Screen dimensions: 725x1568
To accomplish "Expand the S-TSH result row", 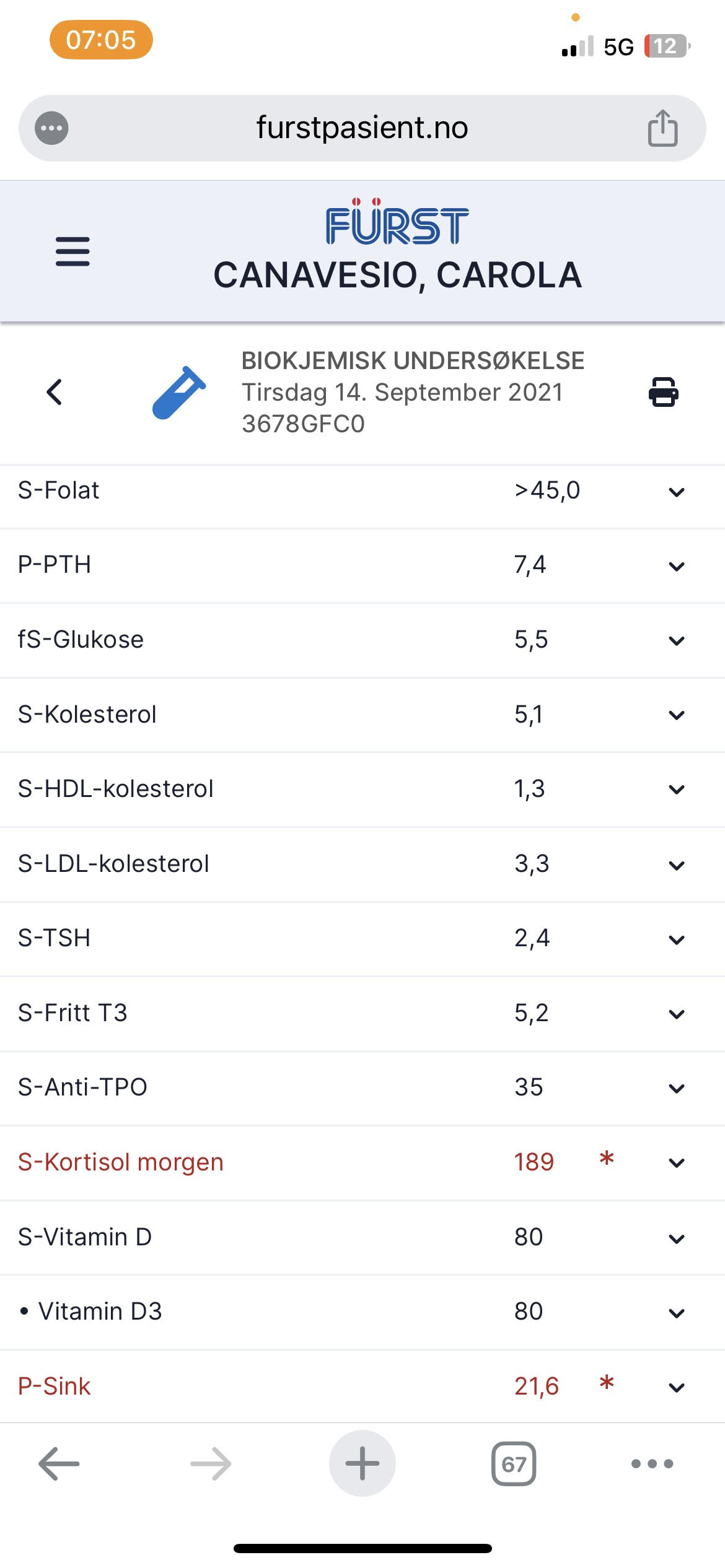I will [x=677, y=939].
